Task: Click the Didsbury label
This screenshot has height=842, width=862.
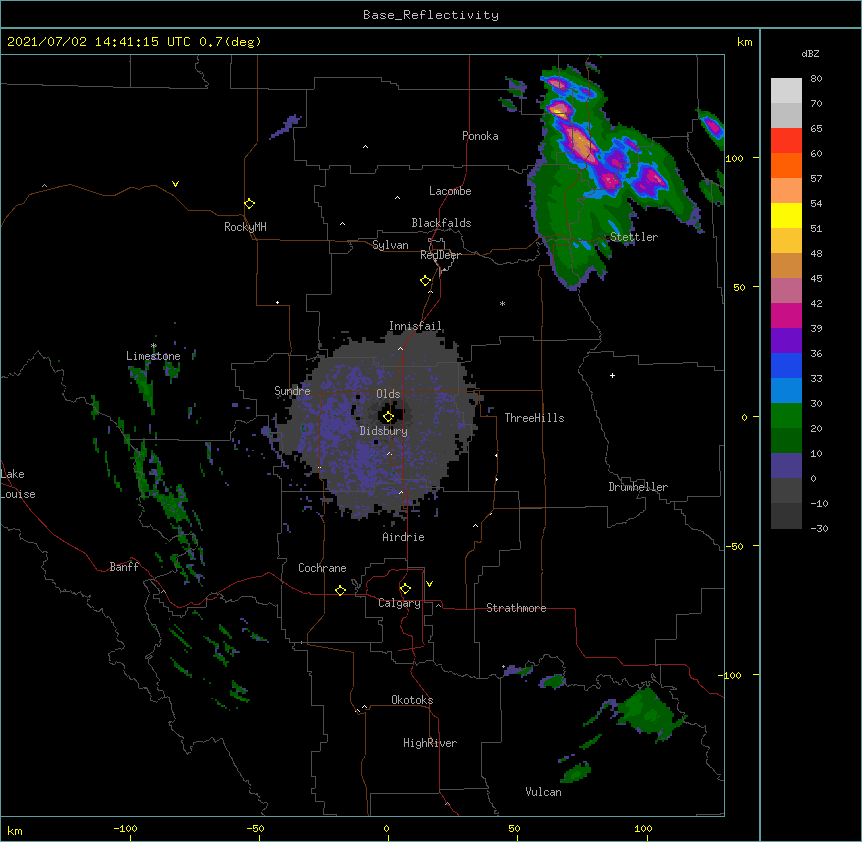Action: point(384,431)
